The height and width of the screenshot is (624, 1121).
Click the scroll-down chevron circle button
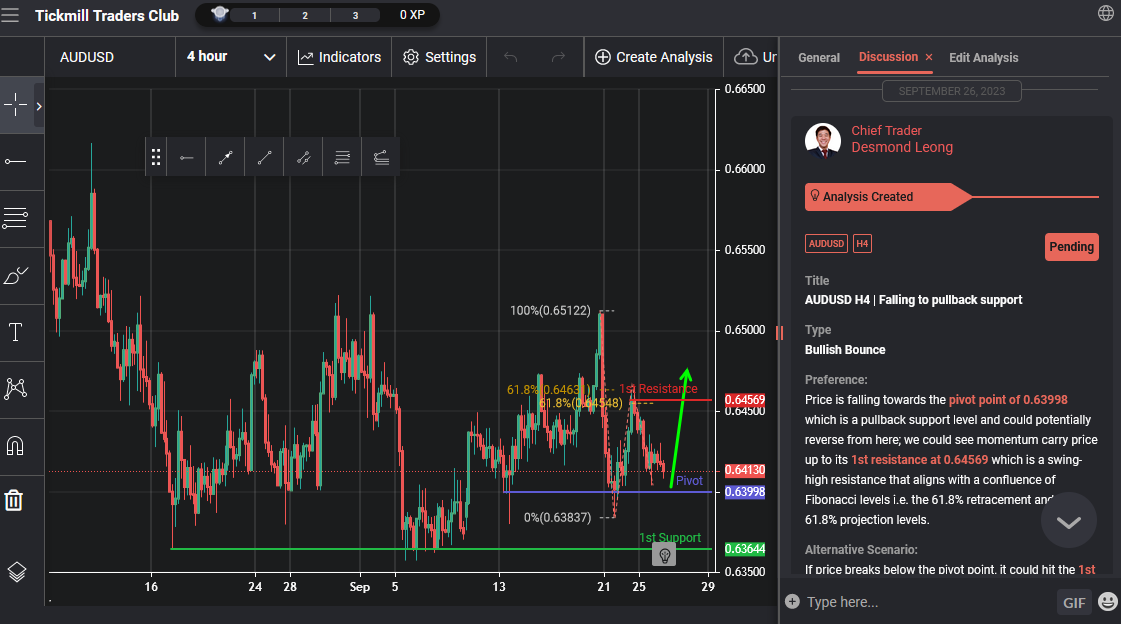point(1069,521)
